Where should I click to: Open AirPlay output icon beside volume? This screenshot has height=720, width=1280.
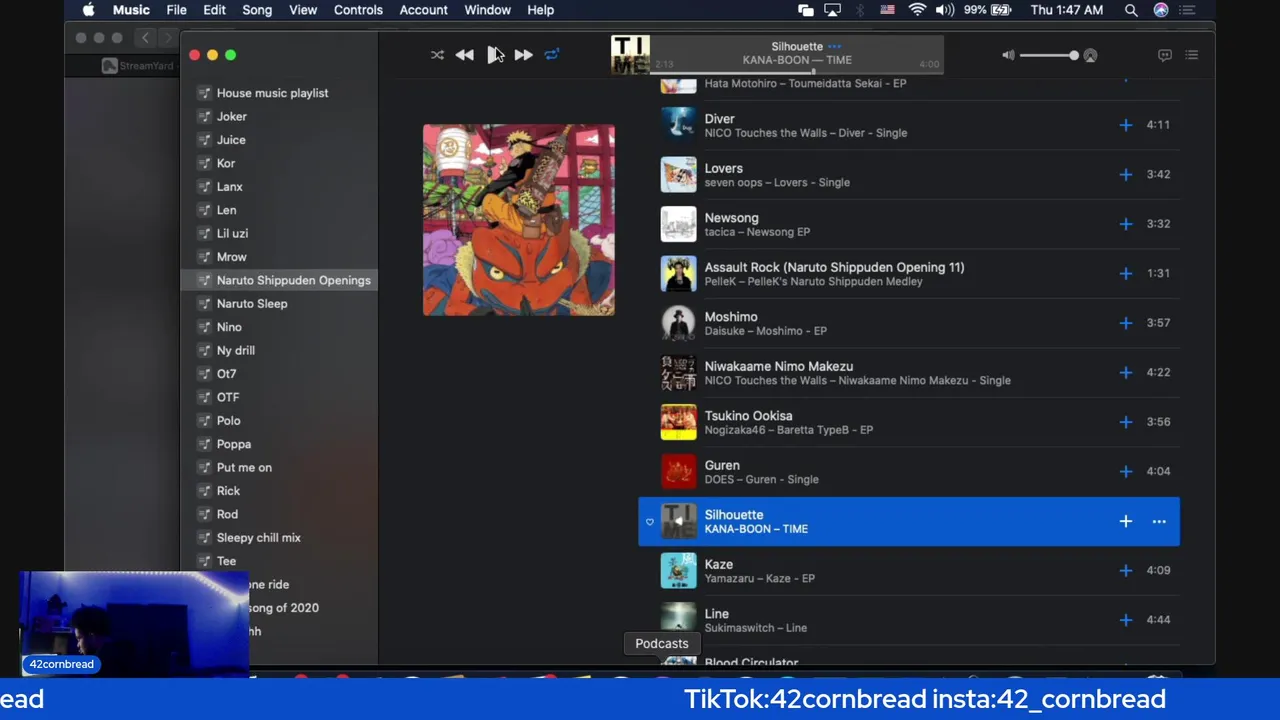pyautogui.click(x=1090, y=56)
